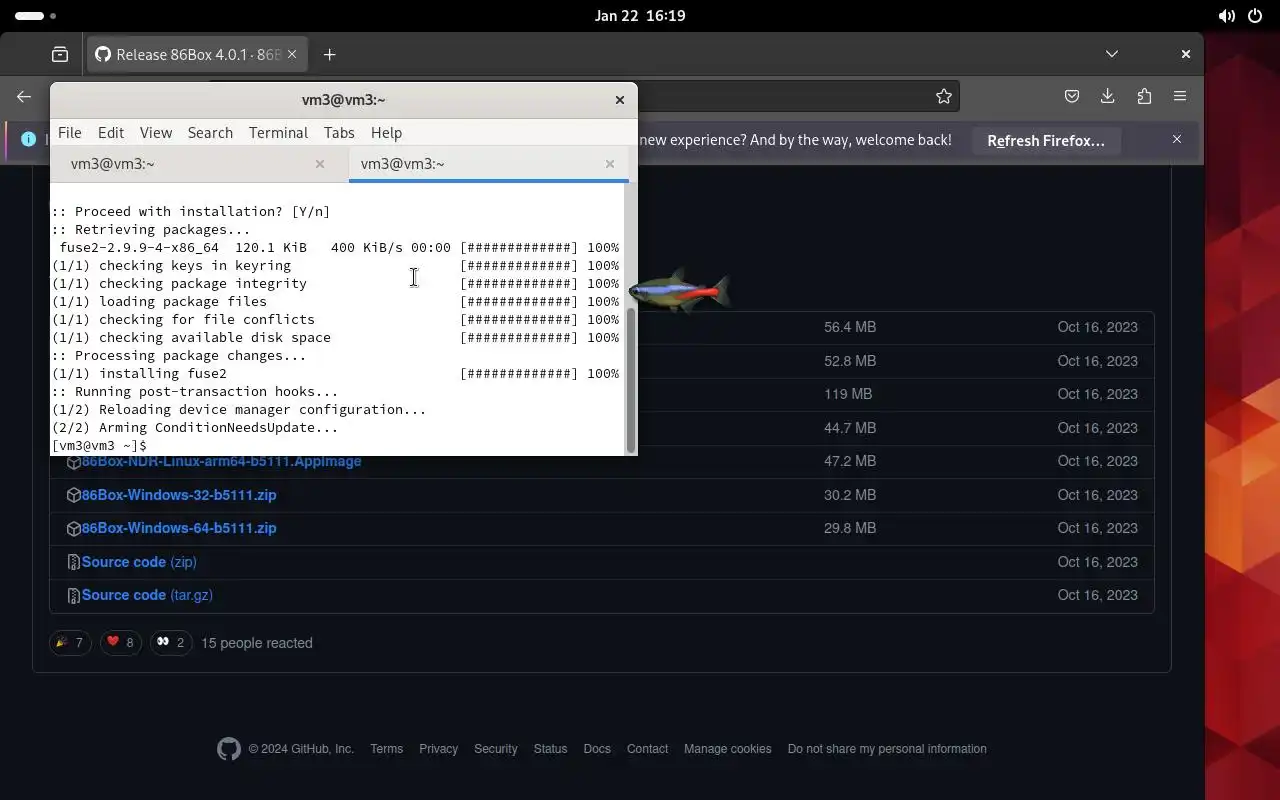Open the terminal View menu
1280x800 pixels.
pyautogui.click(x=156, y=132)
